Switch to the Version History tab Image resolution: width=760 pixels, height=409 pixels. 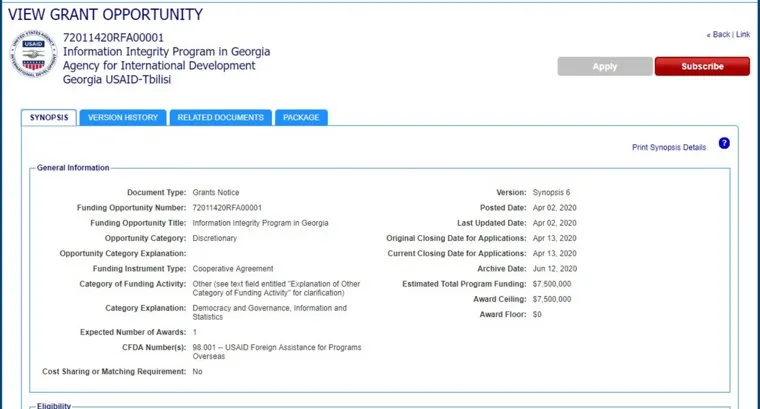point(123,118)
